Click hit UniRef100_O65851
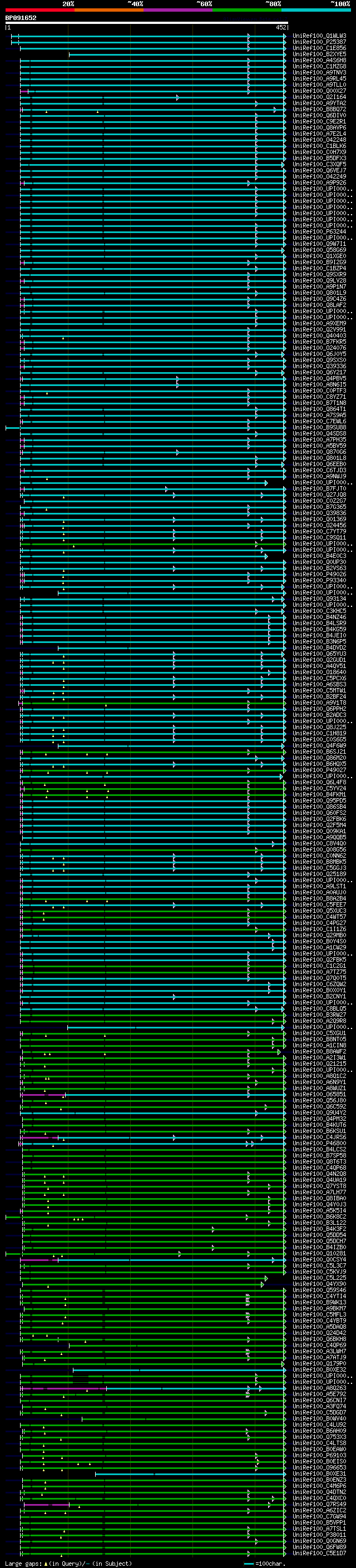Viewport: 356px width, 1568px height. coord(319,1095)
